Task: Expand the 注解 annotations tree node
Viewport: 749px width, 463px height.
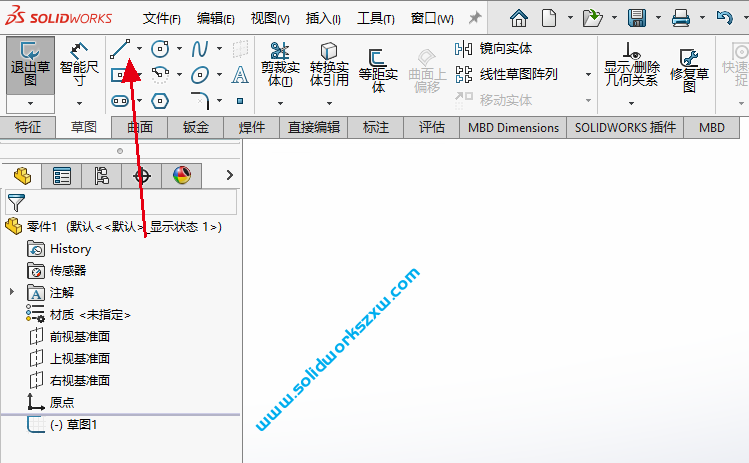Action: 12,292
